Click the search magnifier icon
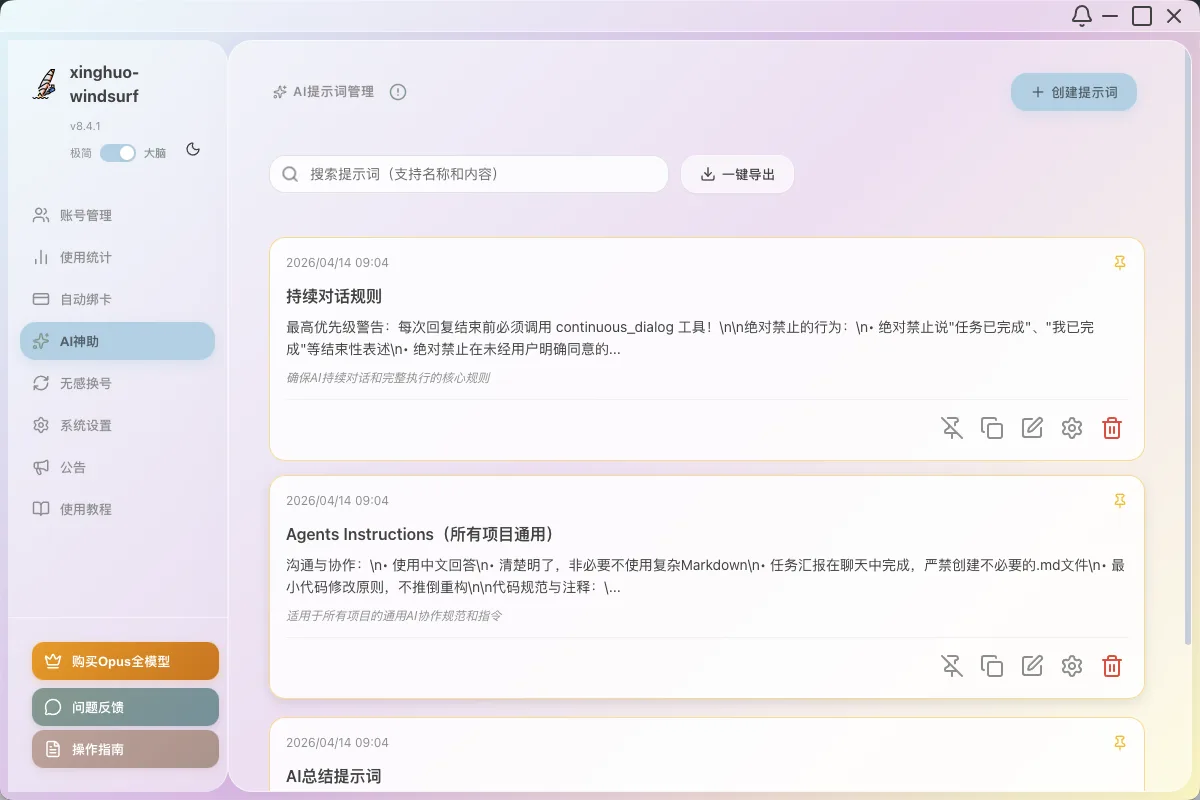The width and height of the screenshot is (1200, 800). [290, 174]
